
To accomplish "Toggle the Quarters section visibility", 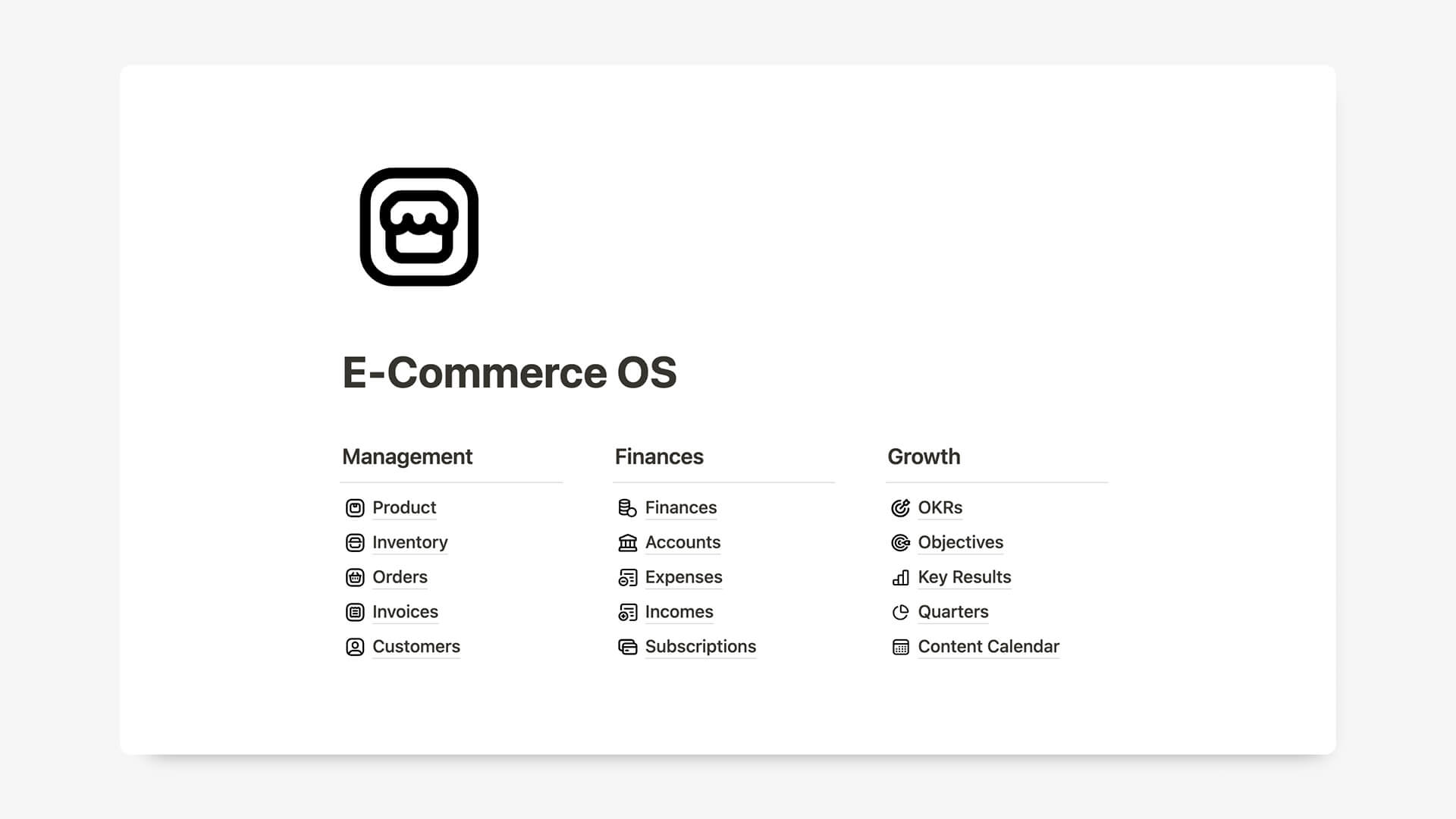I will (x=952, y=611).
